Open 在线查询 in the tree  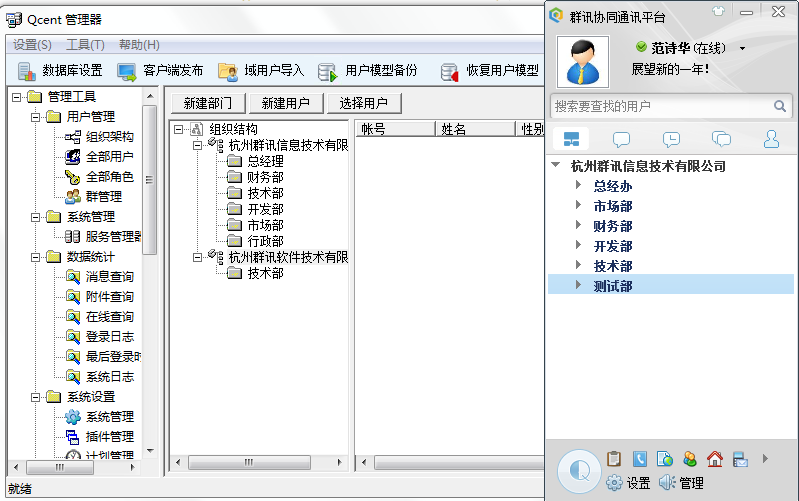(x=109, y=317)
